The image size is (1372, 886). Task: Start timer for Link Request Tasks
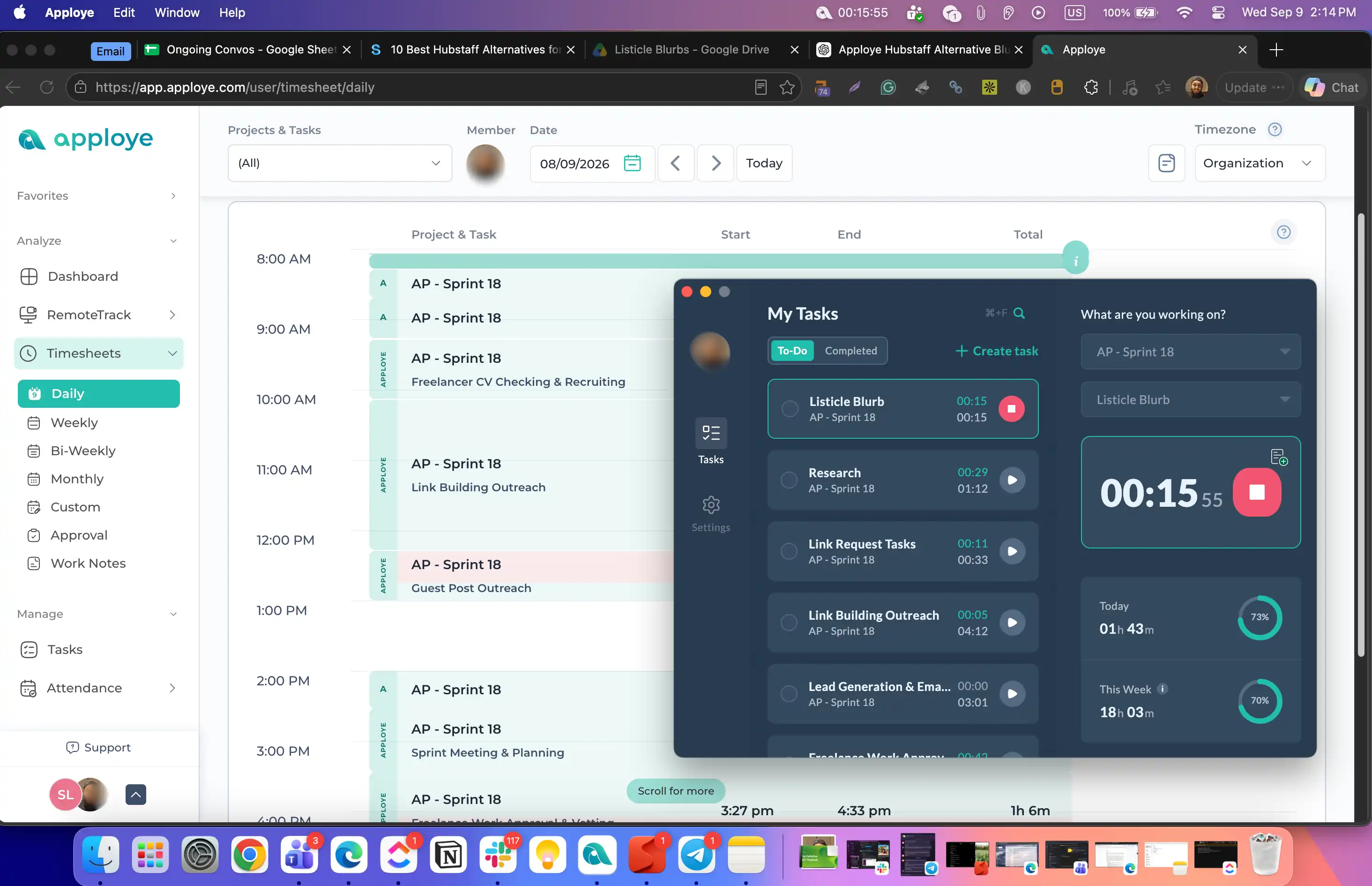click(x=1012, y=552)
